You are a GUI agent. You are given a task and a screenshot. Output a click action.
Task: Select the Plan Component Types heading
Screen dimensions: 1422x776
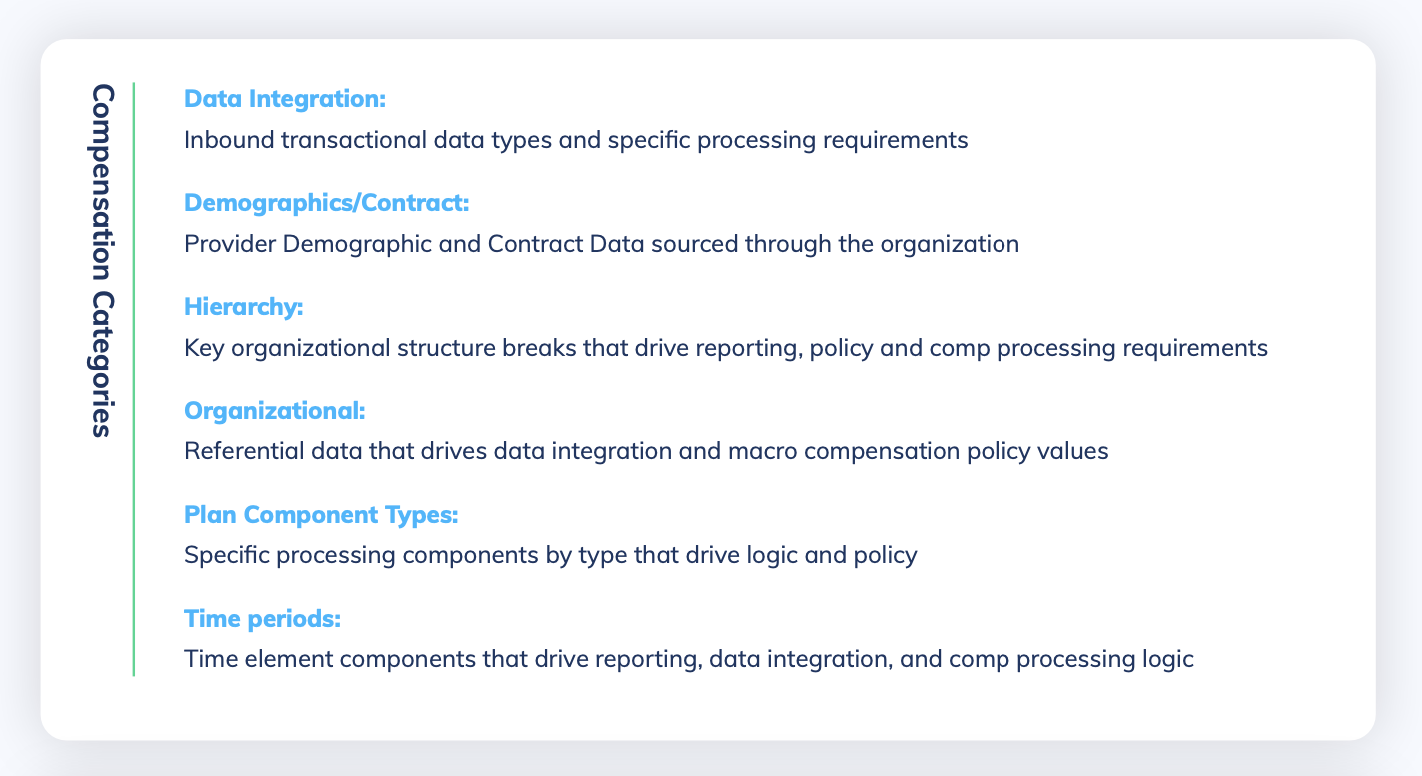coord(322,515)
